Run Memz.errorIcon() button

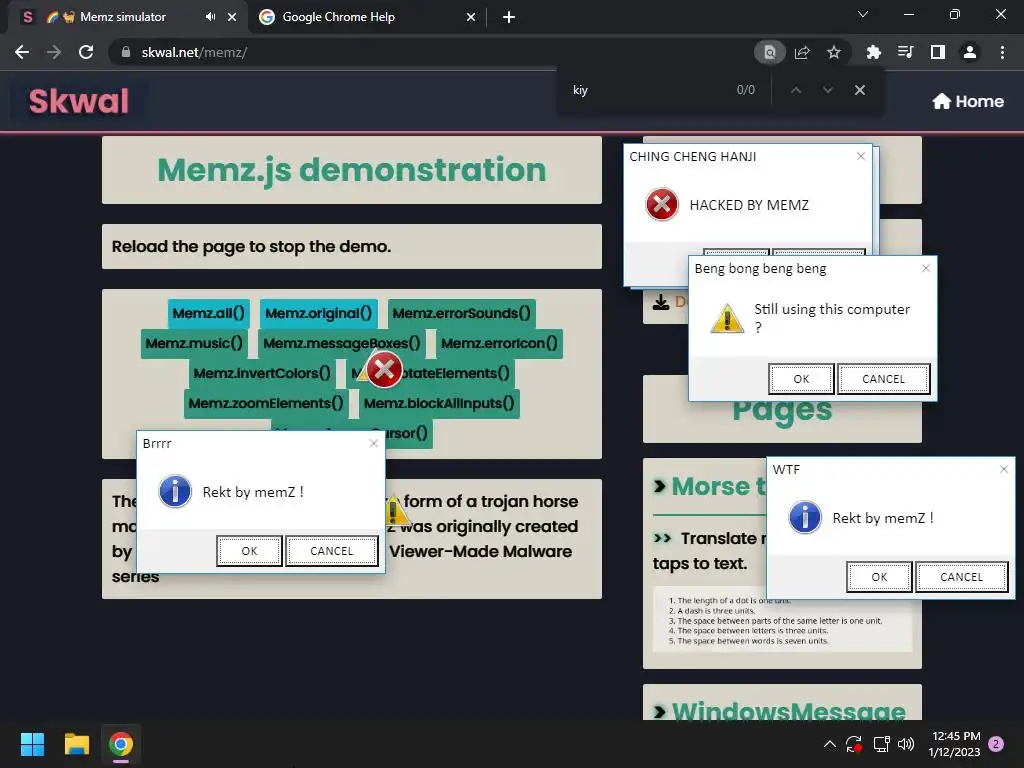[500, 344]
